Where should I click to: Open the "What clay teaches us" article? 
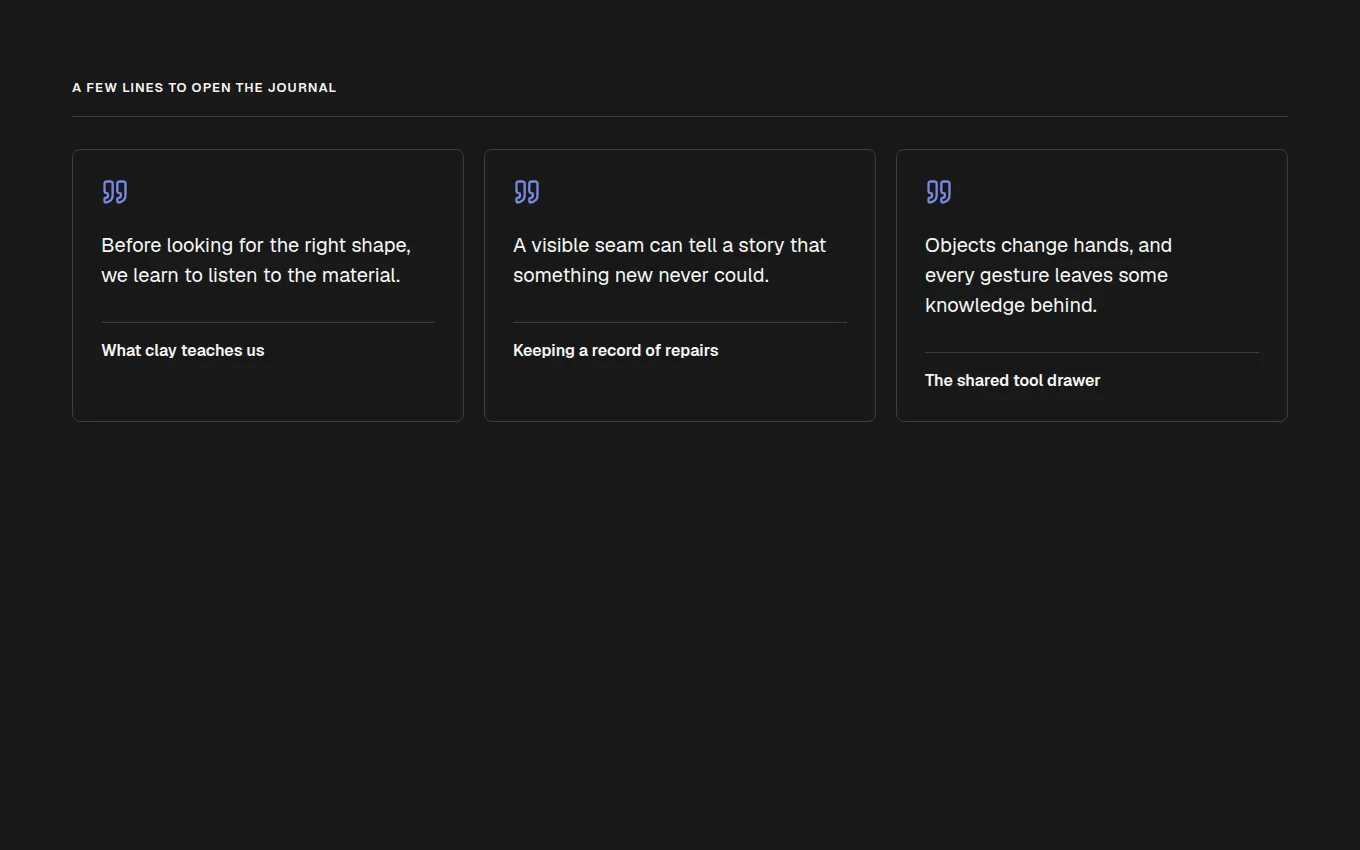(x=183, y=351)
